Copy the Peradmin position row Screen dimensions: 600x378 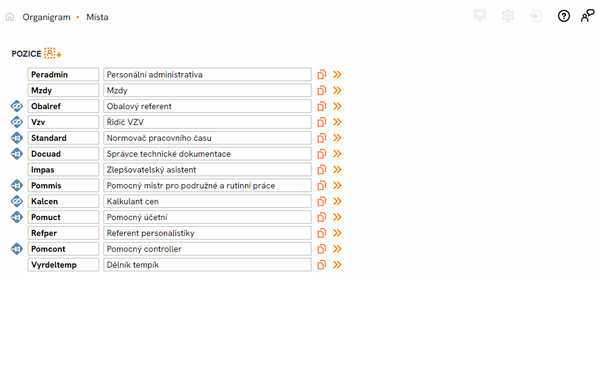click(321, 75)
